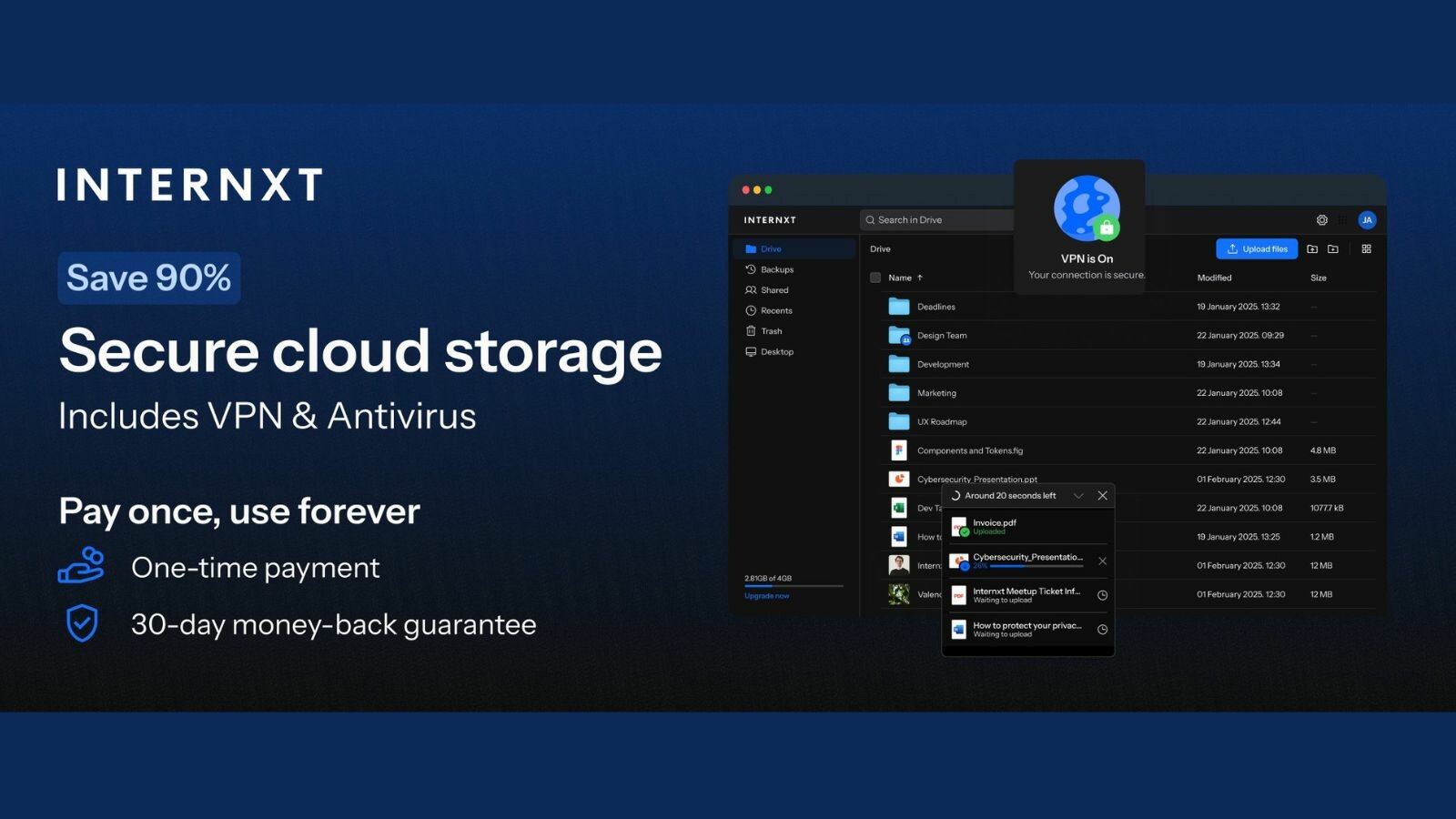Switch Drive to grid view layout
This screenshot has height=819, width=1456.
1365,248
